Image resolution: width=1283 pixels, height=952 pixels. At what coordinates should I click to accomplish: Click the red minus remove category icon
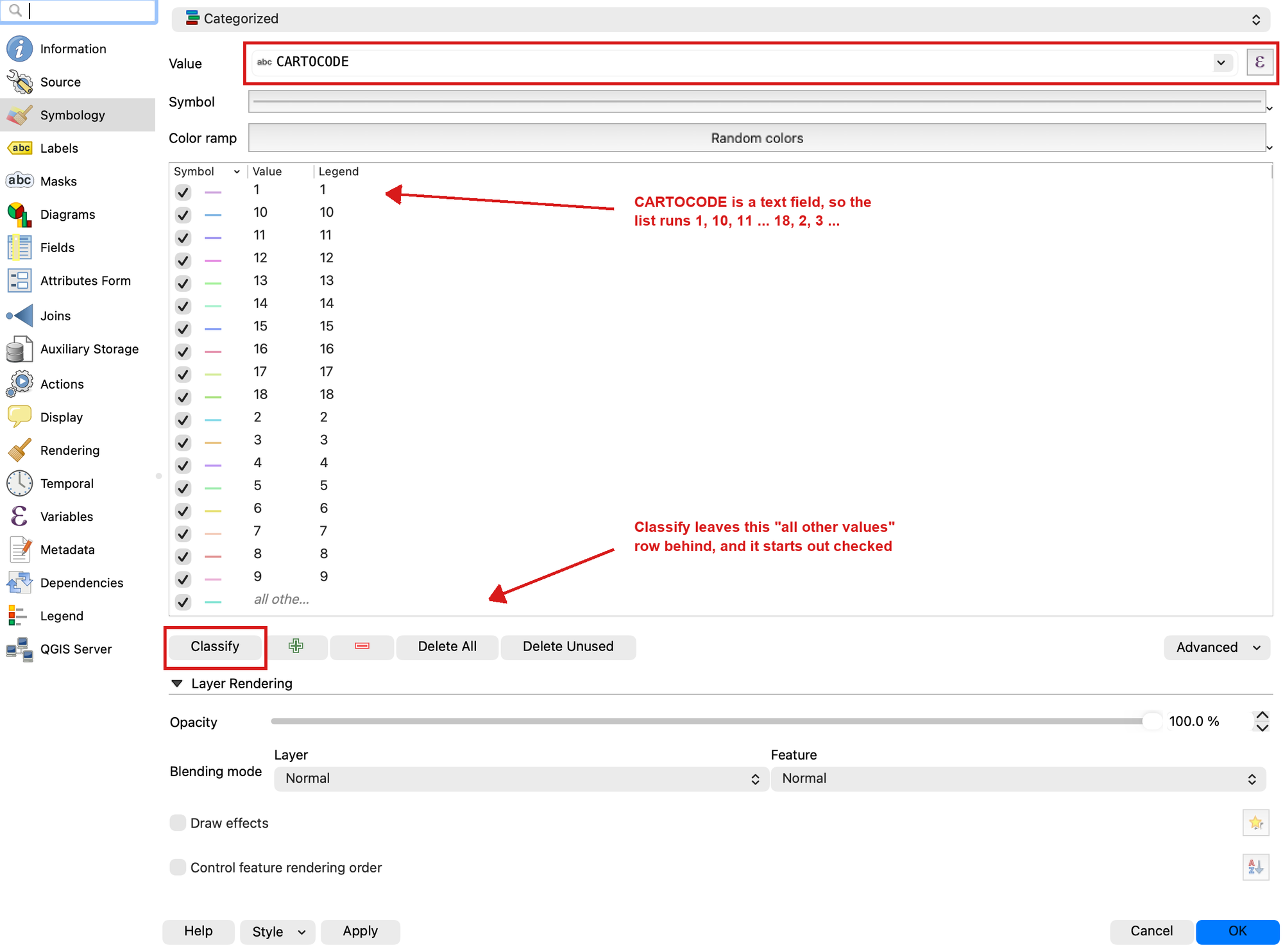click(x=362, y=646)
